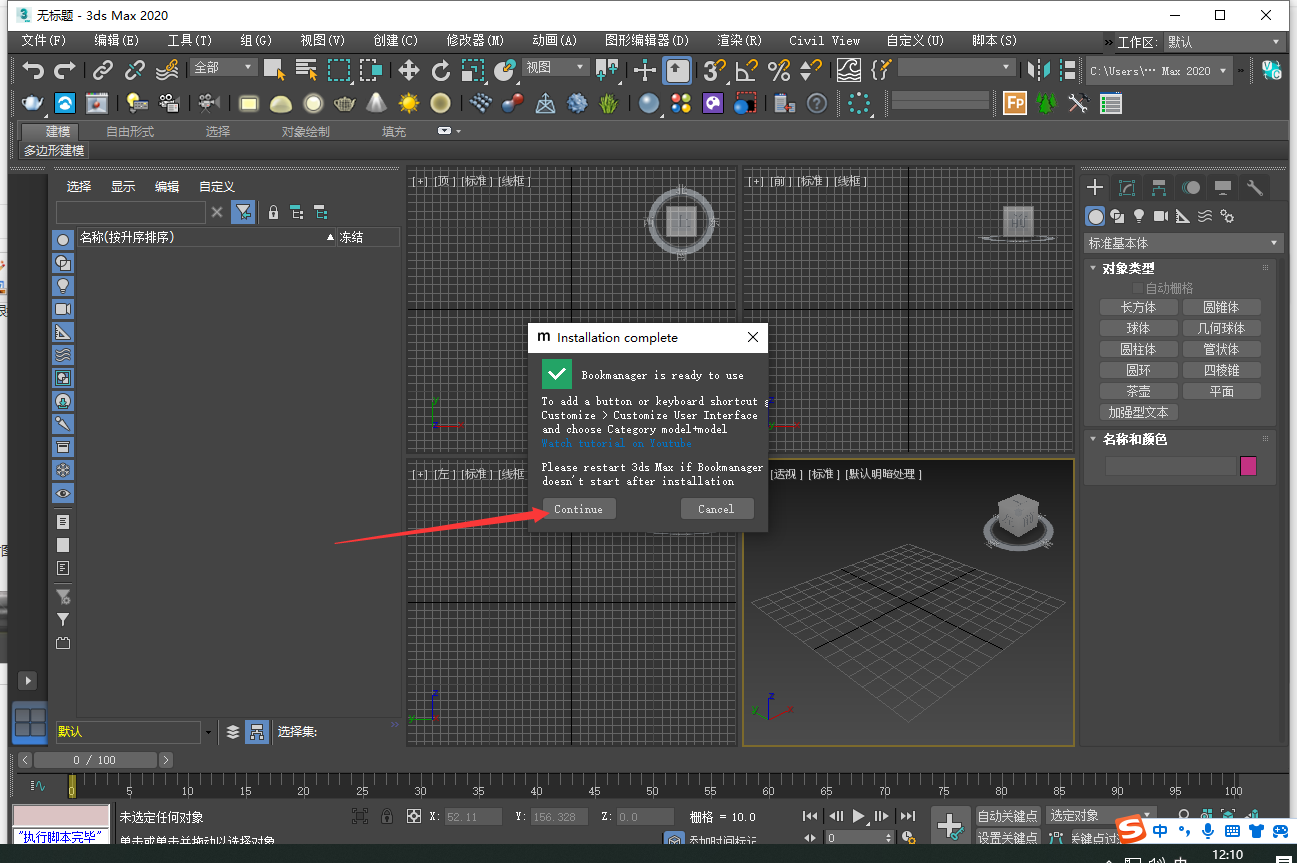Collapse the 对象类型 rollout
1297x863 pixels.
pyautogui.click(x=1127, y=268)
